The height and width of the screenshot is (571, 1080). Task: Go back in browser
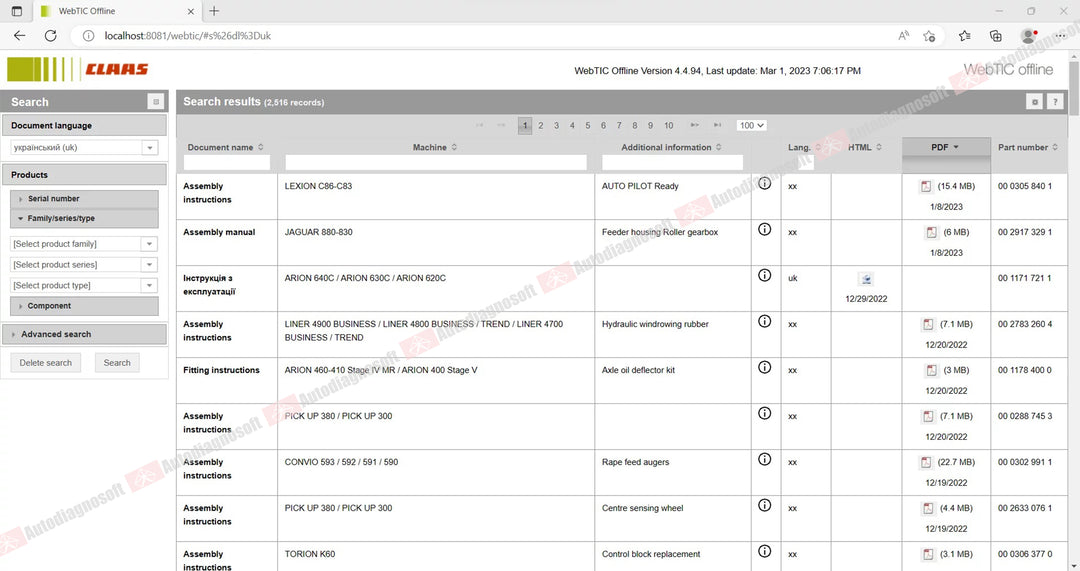(x=19, y=36)
